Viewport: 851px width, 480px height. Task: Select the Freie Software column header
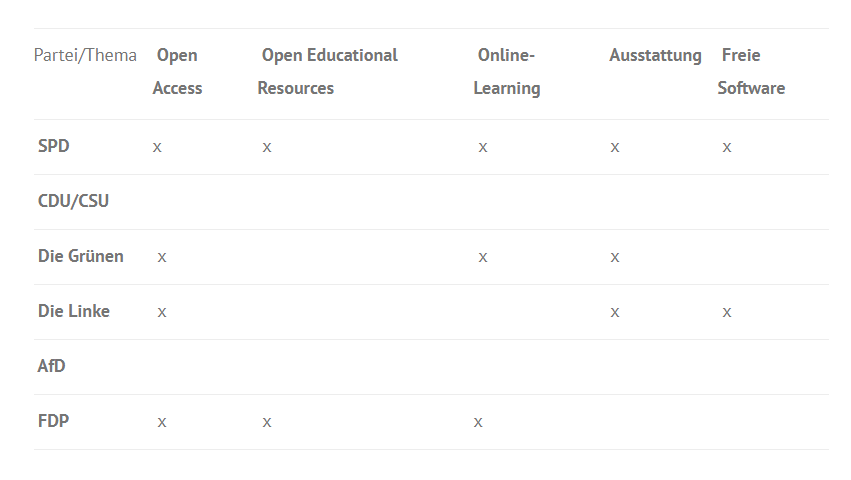(x=751, y=72)
